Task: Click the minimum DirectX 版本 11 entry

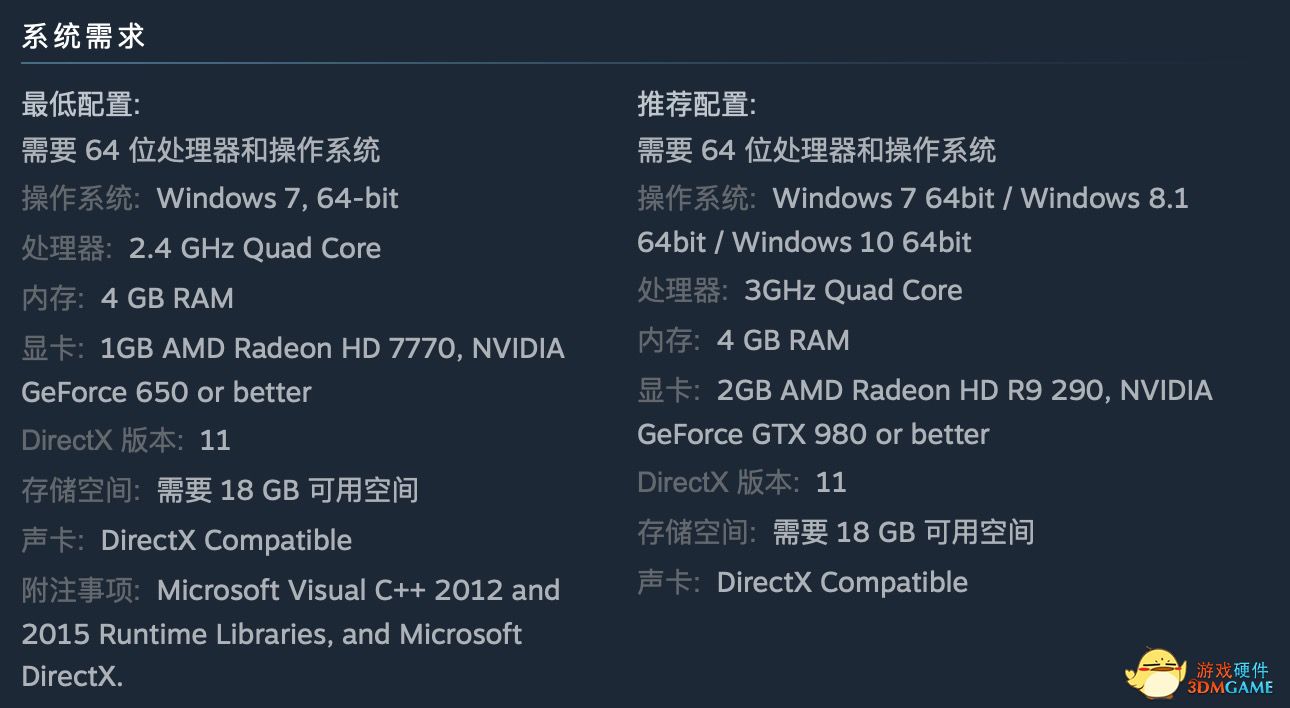Action: pyautogui.click(x=126, y=440)
